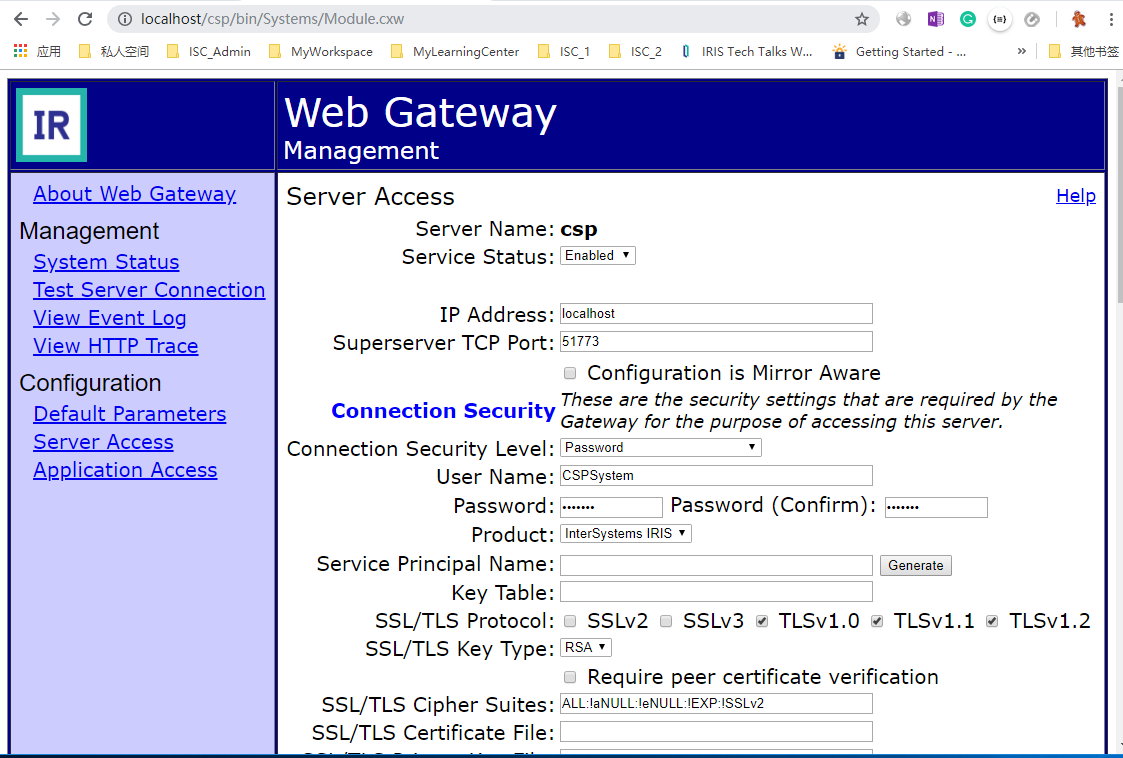Open System Status in Management menu
1123x758 pixels.
click(x=106, y=262)
